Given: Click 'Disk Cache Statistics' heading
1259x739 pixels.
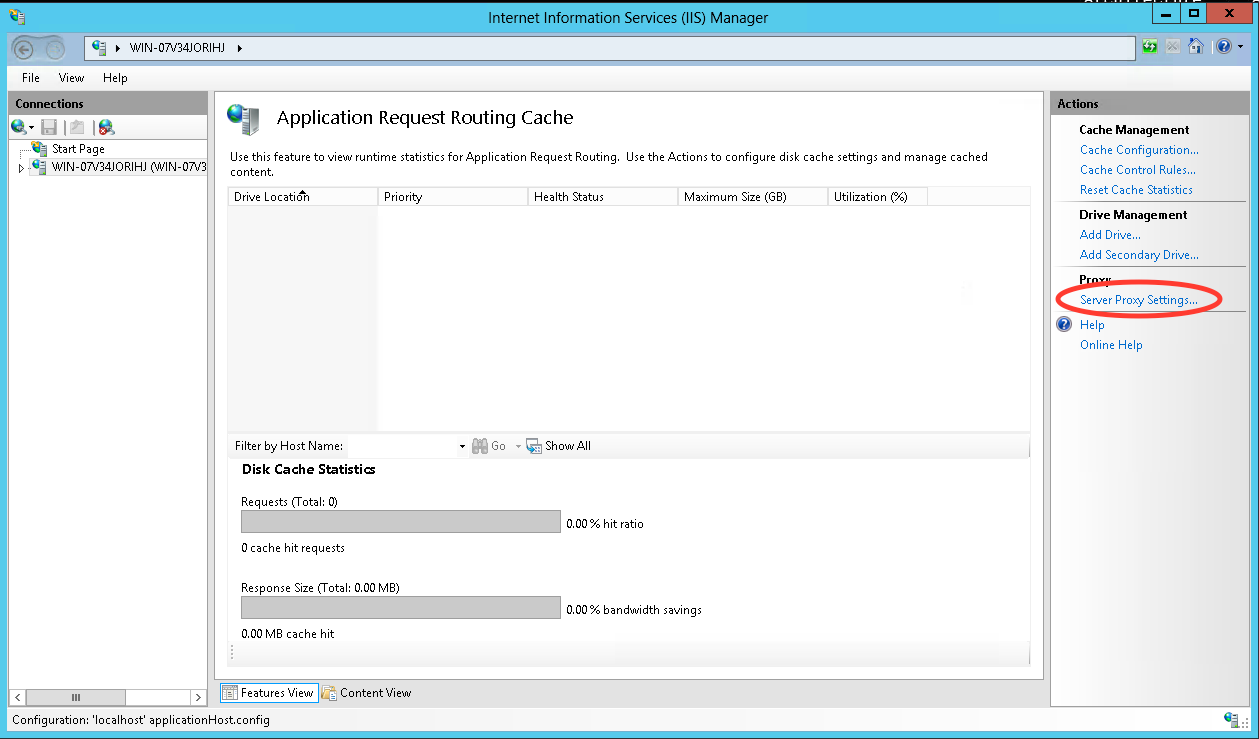Looking at the screenshot, I should [x=309, y=469].
